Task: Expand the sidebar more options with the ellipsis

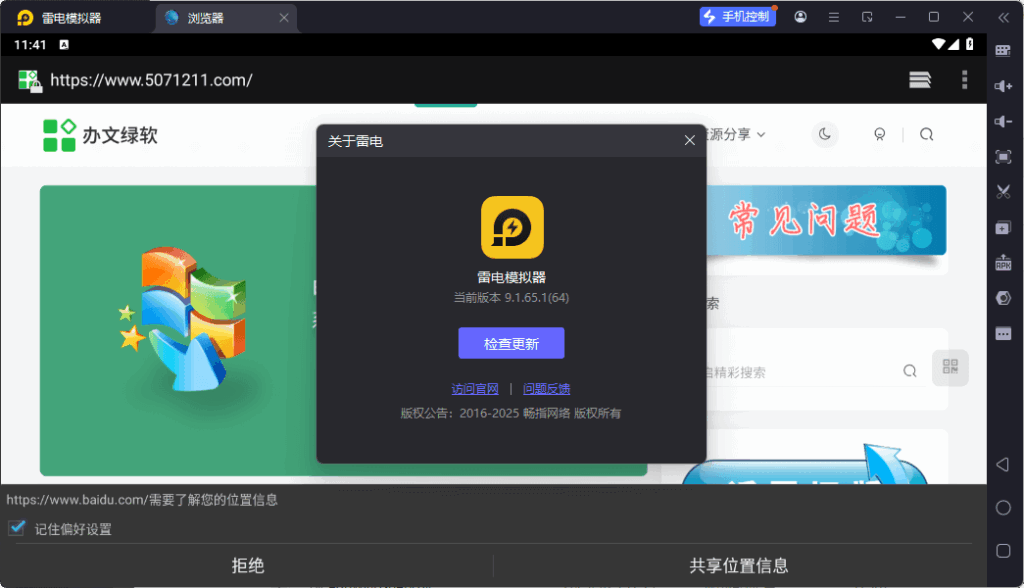Action: point(1002,333)
